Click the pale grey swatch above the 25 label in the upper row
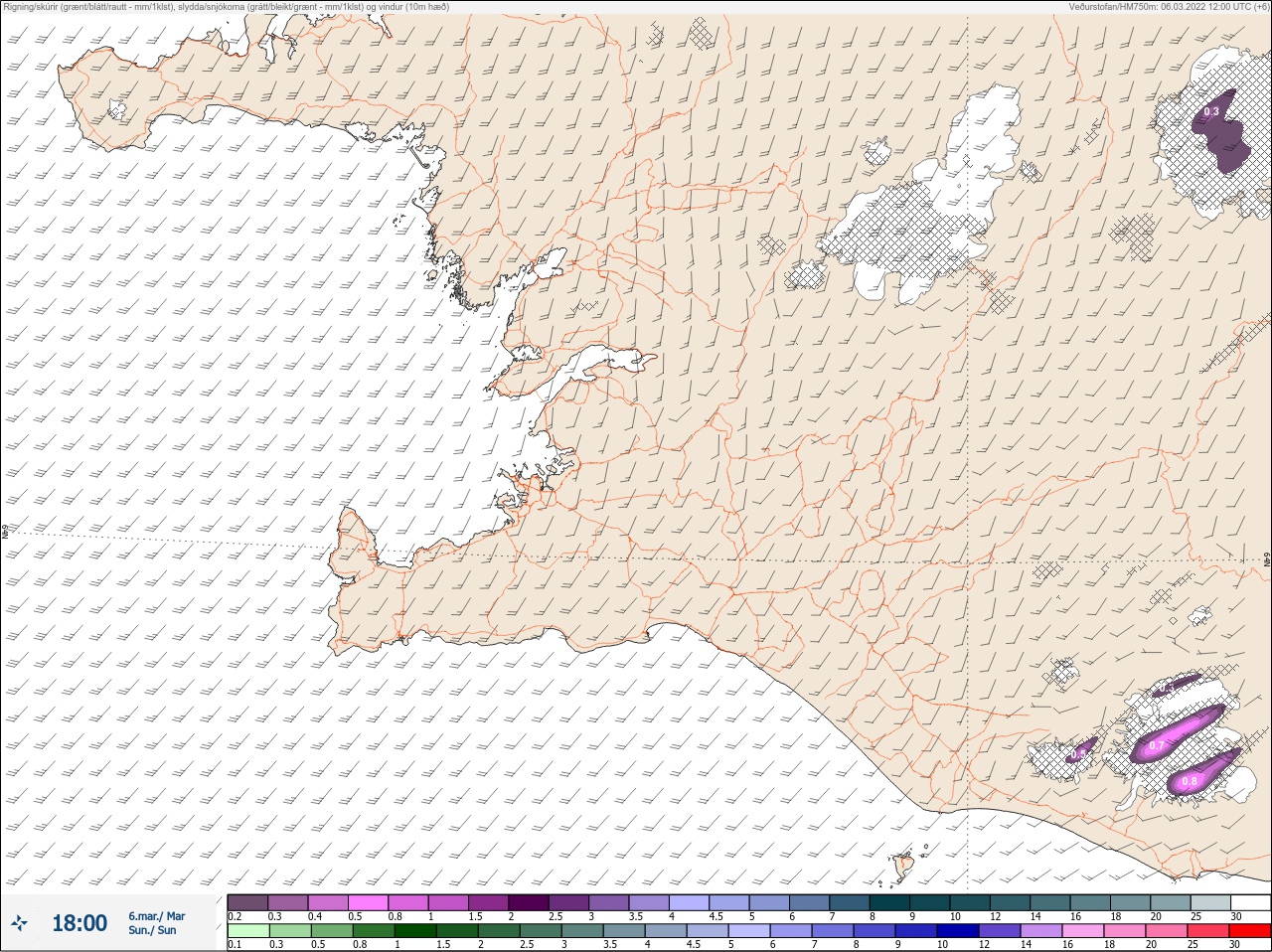This screenshot has width=1272, height=952. coord(1210,902)
